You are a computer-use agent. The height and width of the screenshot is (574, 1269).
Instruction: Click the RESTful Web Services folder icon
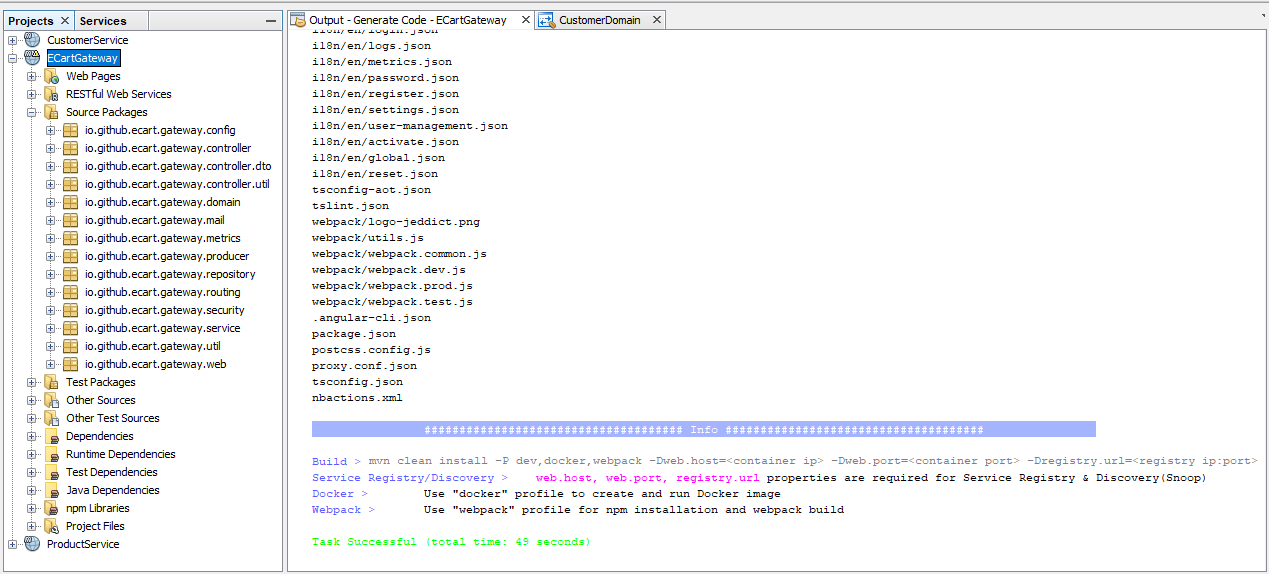[51, 94]
